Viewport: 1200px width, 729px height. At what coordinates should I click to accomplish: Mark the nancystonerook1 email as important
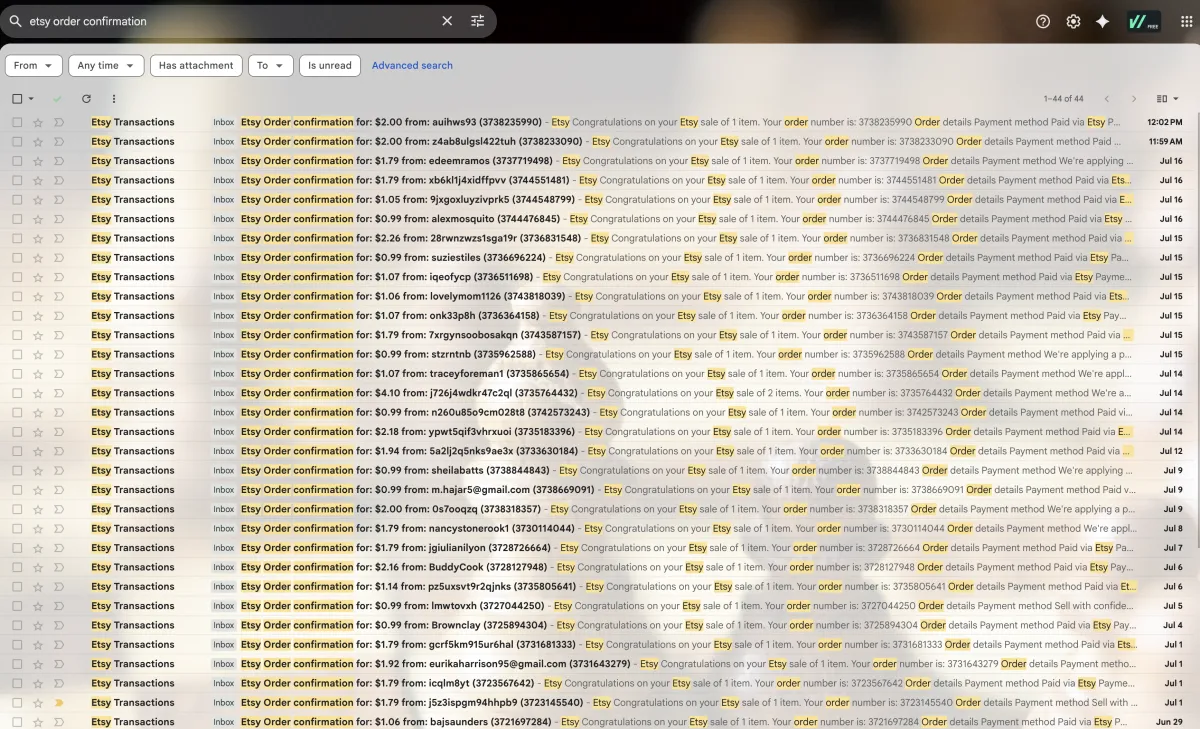coord(58,529)
